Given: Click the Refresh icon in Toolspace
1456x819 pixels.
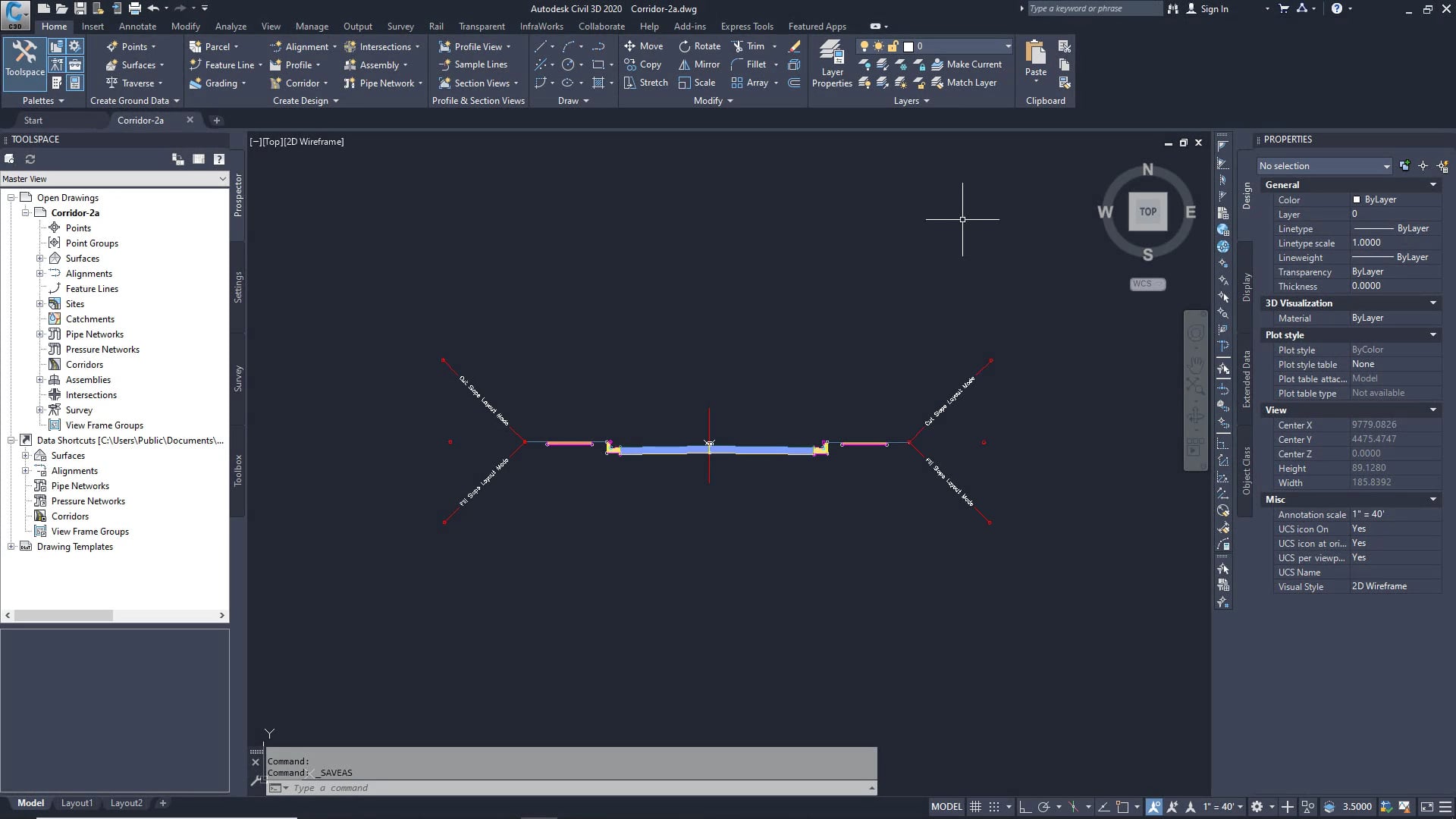Looking at the screenshot, I should click(x=30, y=159).
